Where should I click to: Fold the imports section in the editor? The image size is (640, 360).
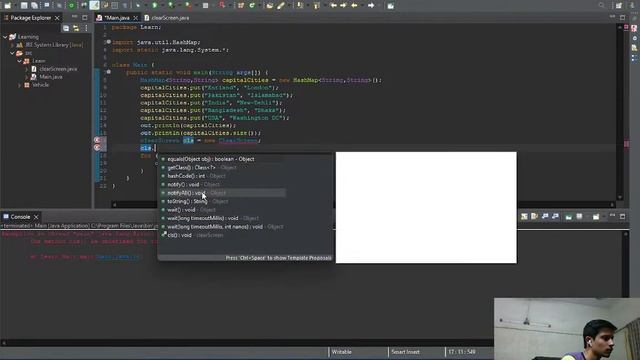109,42
